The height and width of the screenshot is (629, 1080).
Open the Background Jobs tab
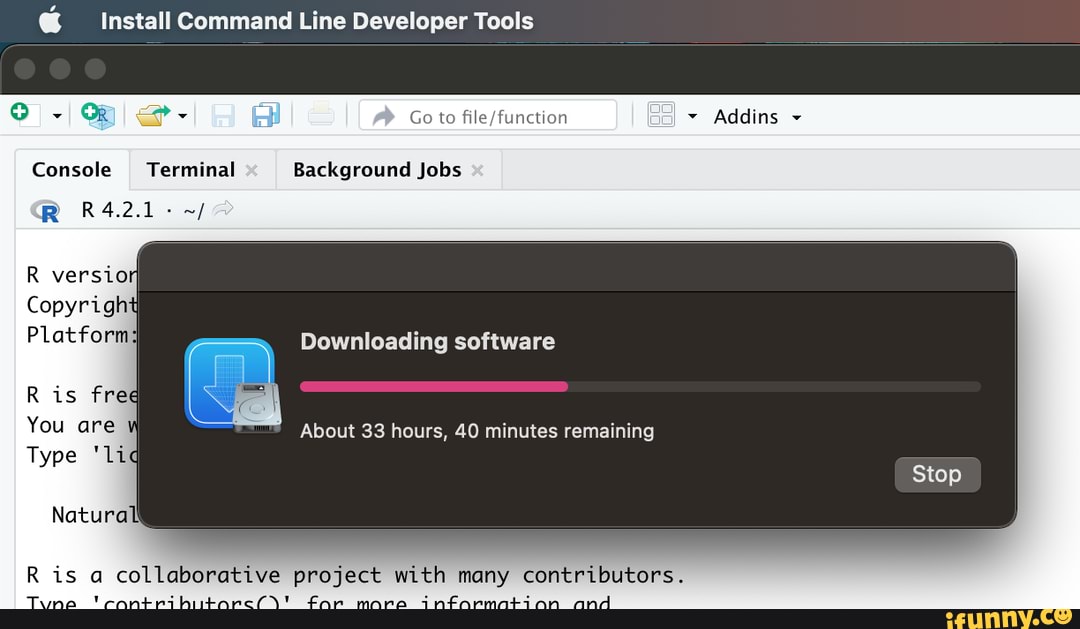tap(376, 170)
